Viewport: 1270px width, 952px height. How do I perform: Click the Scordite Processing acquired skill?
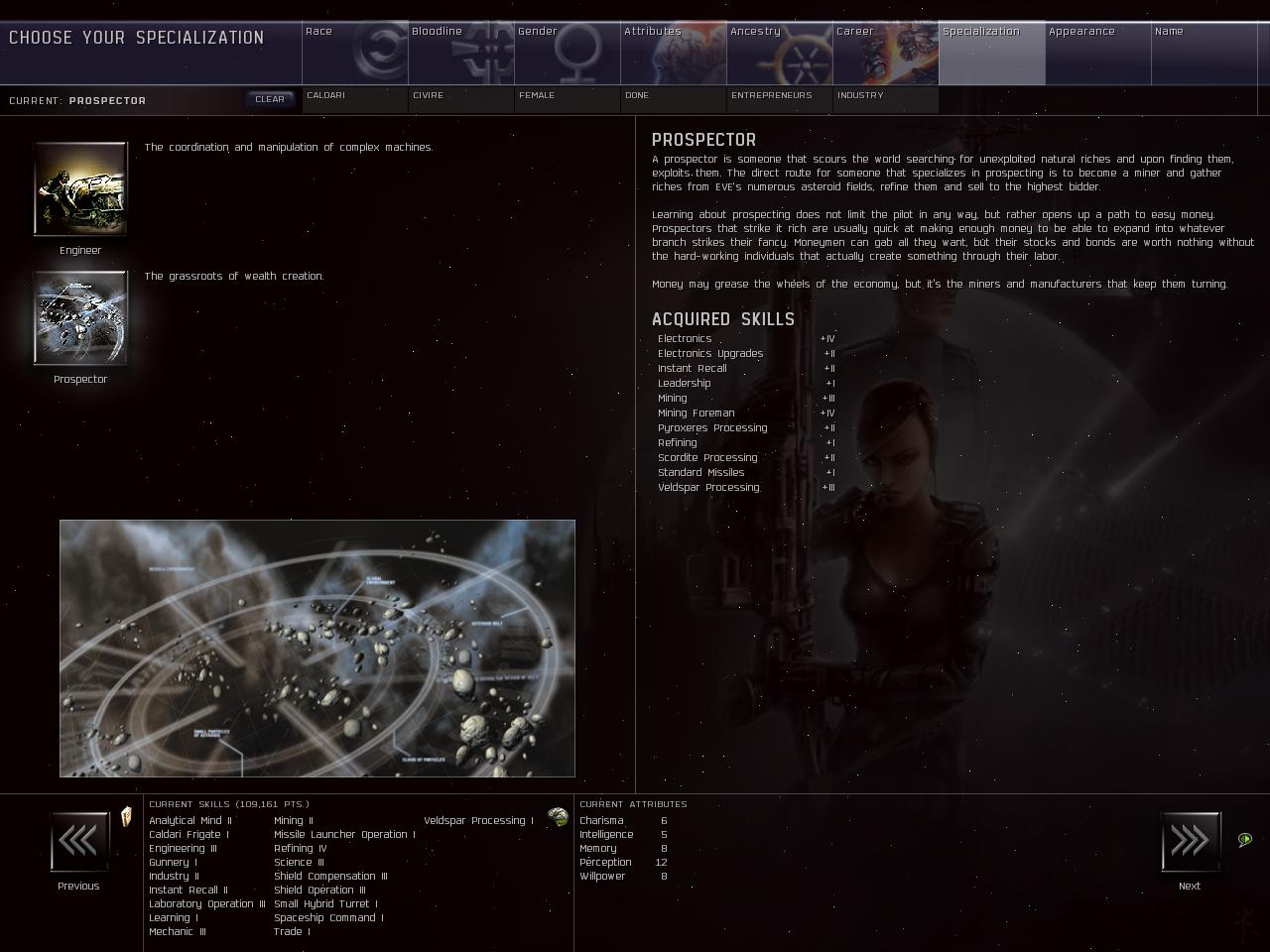(x=746, y=458)
